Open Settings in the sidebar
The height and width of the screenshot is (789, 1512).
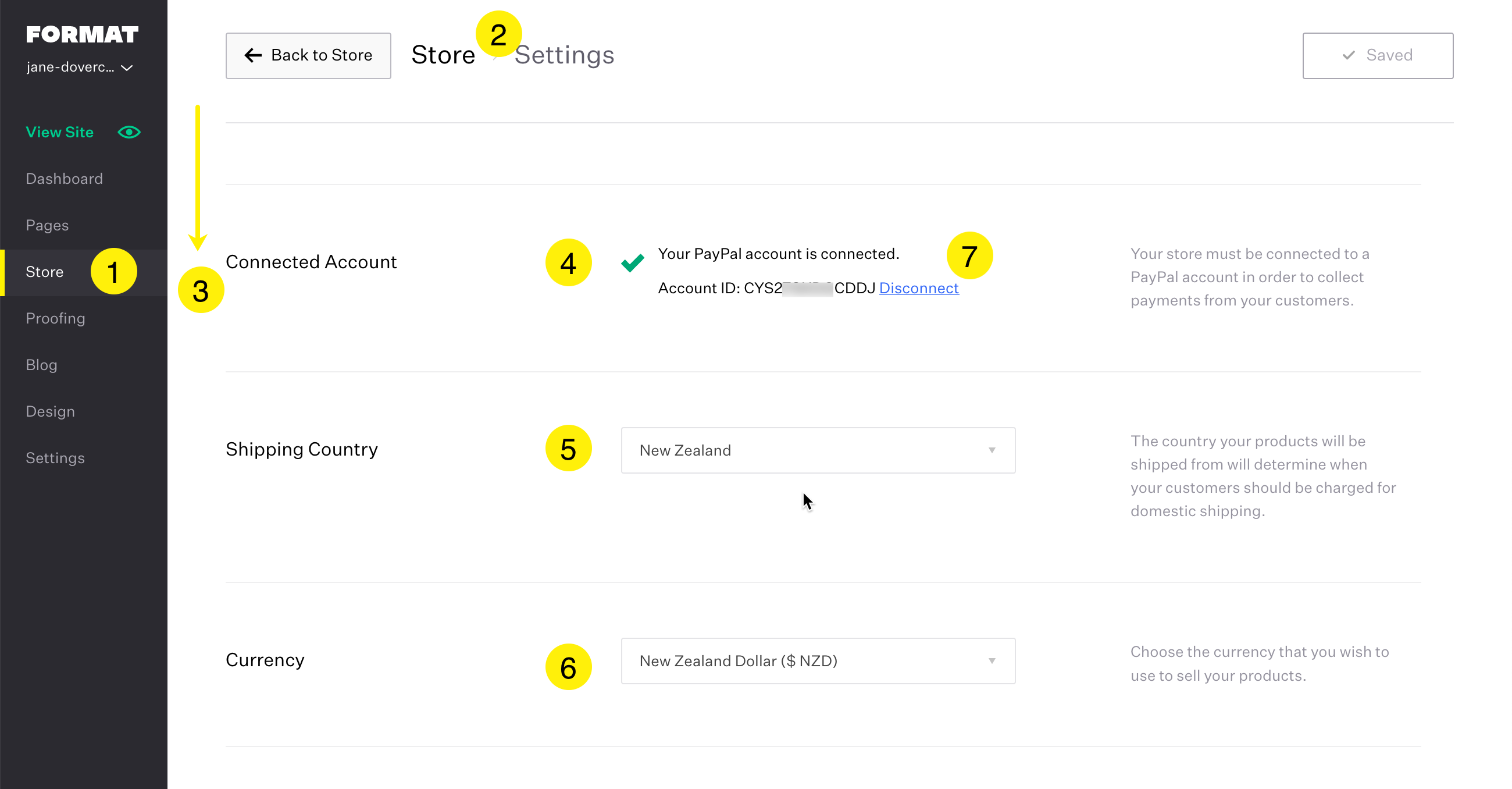55,459
